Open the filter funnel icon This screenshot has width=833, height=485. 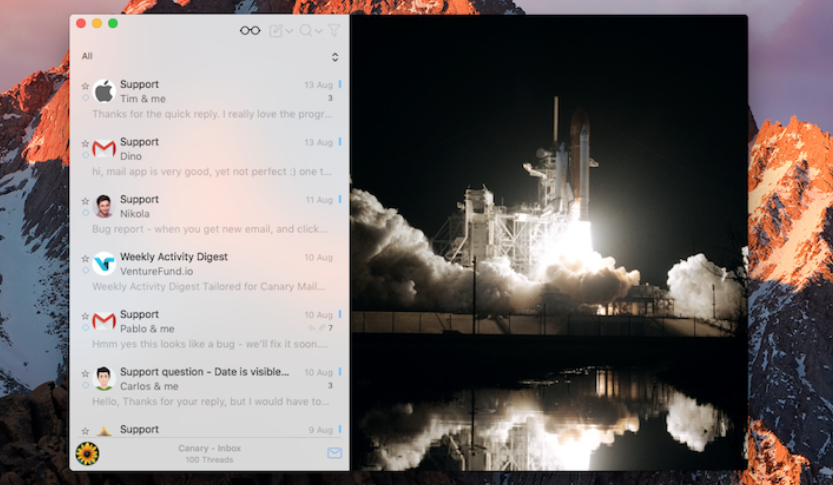tap(334, 30)
